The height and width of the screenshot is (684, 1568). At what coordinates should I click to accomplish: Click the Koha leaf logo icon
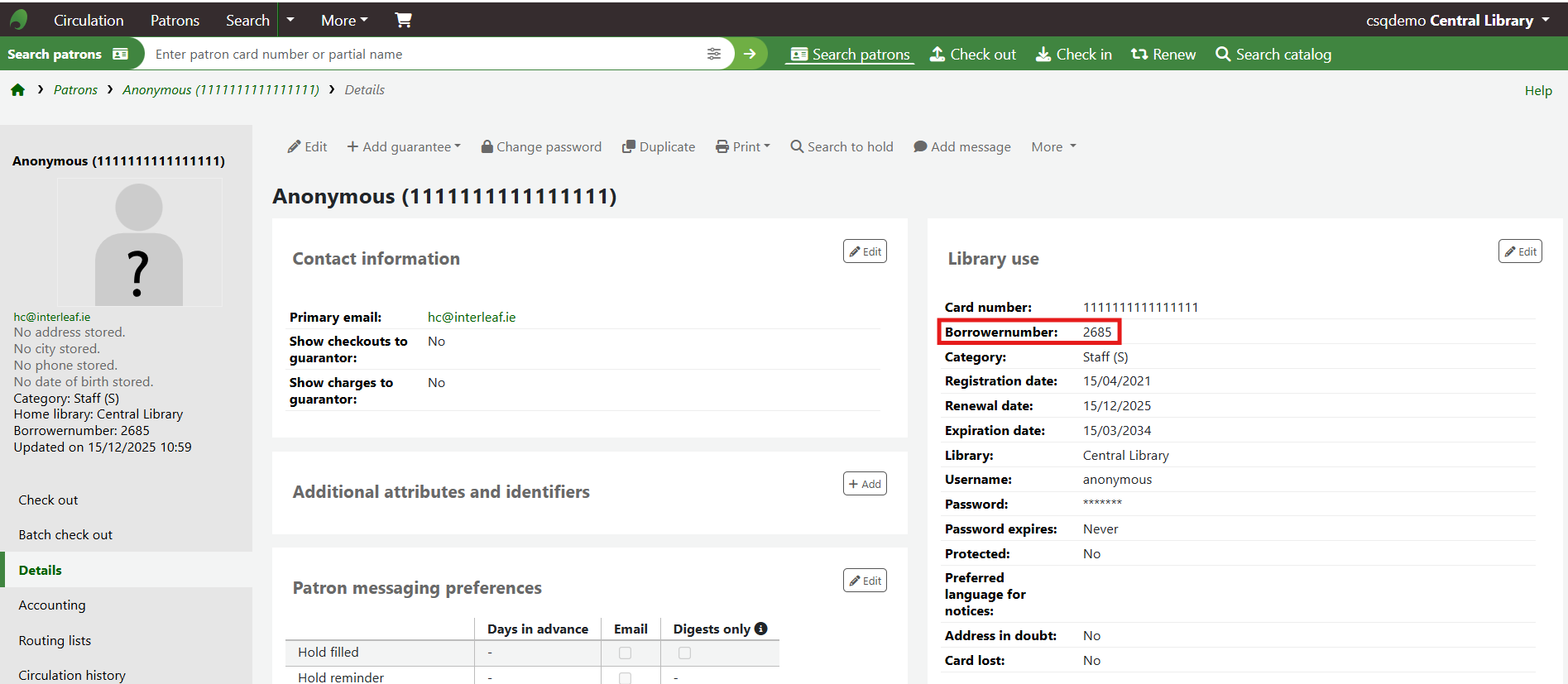[18, 20]
